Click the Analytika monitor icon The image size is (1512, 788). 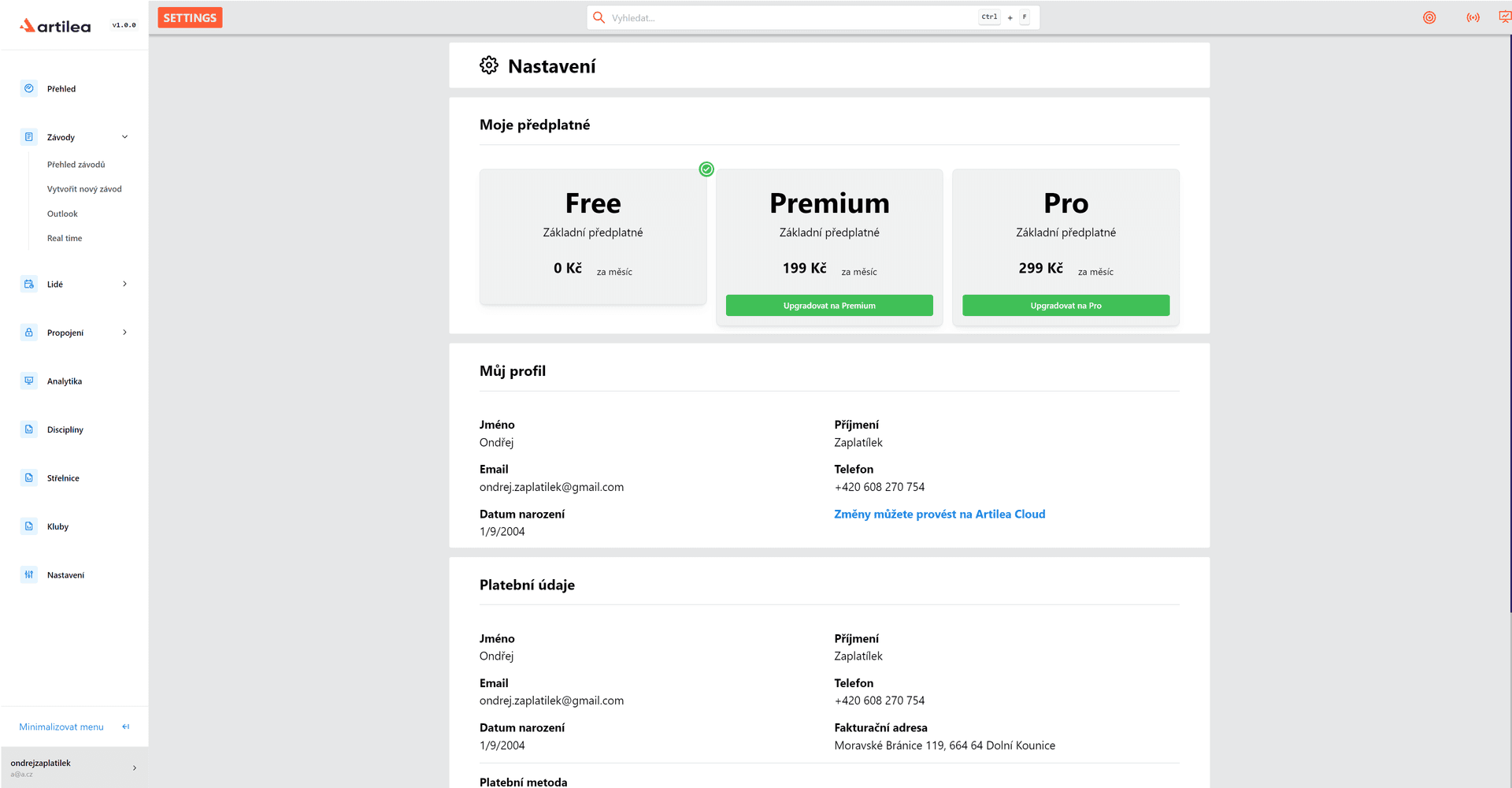pyautogui.click(x=29, y=381)
